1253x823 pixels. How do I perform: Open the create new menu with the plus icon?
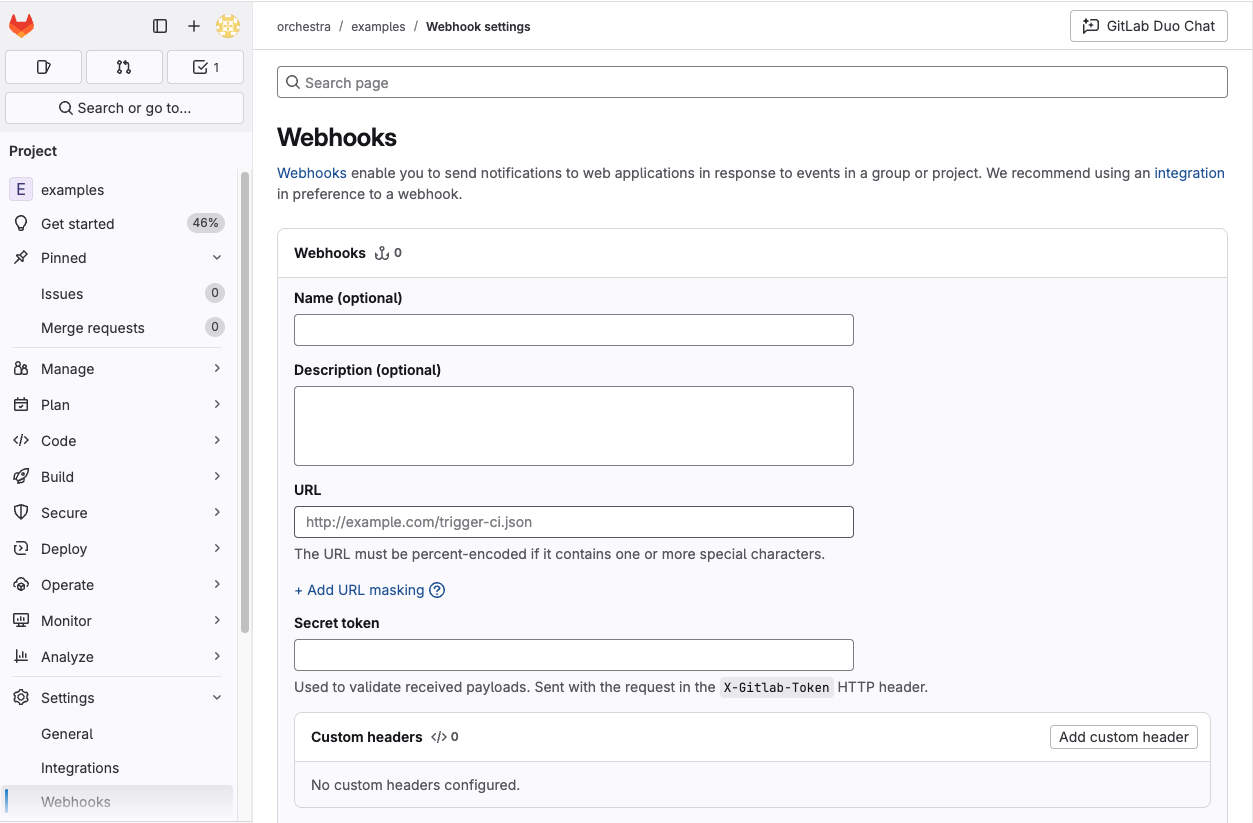(x=194, y=26)
